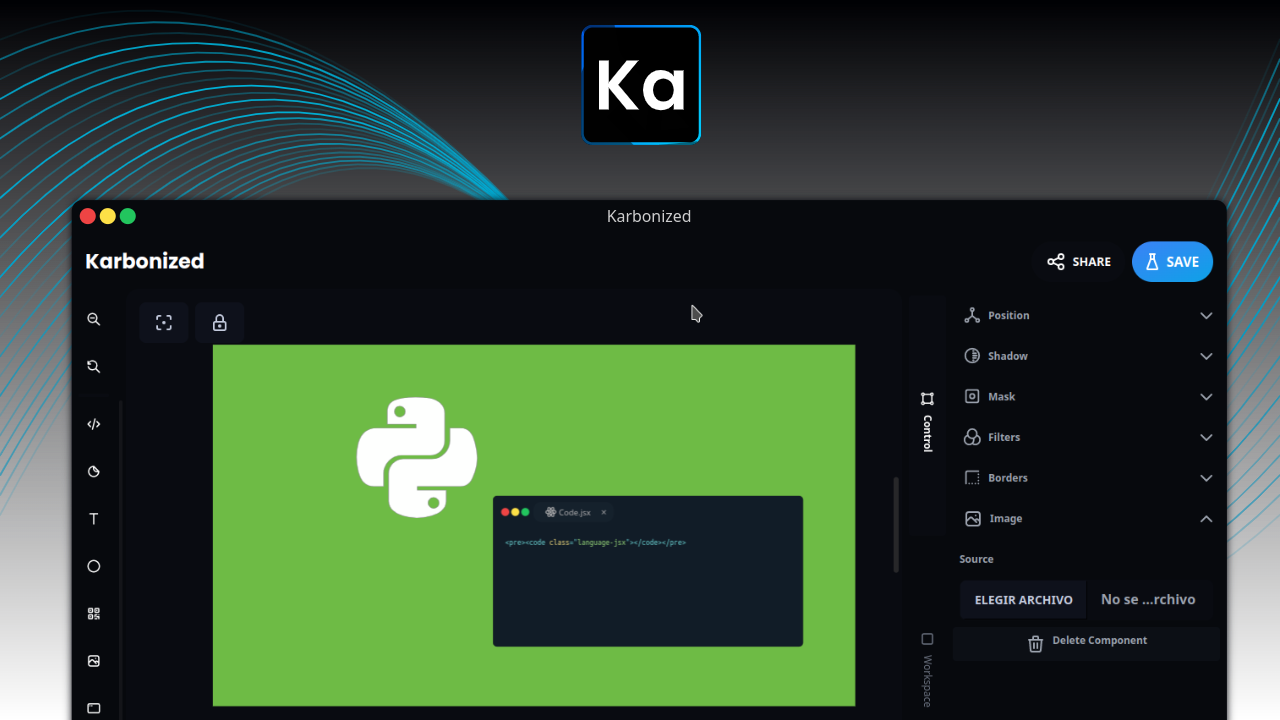Click the Position nodes icon
Viewport: 1280px width, 720px height.
972,315
